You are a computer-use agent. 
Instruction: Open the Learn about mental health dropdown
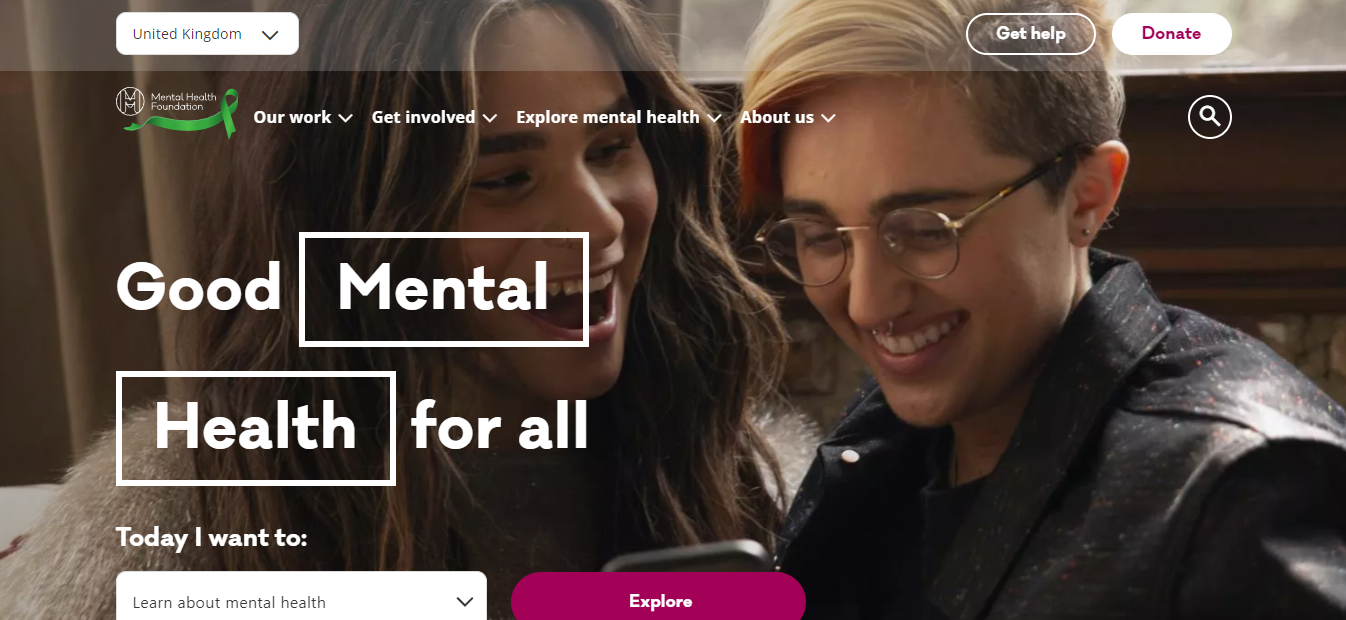(301, 598)
